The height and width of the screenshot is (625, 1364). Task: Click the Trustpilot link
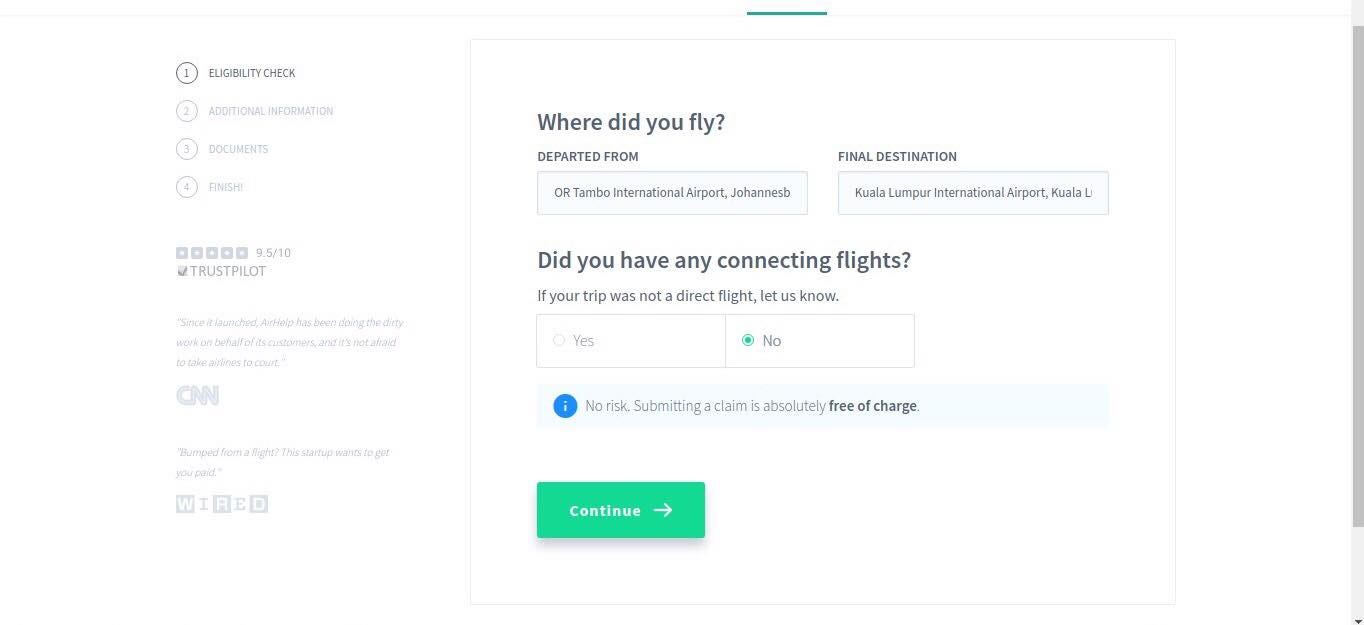click(222, 271)
